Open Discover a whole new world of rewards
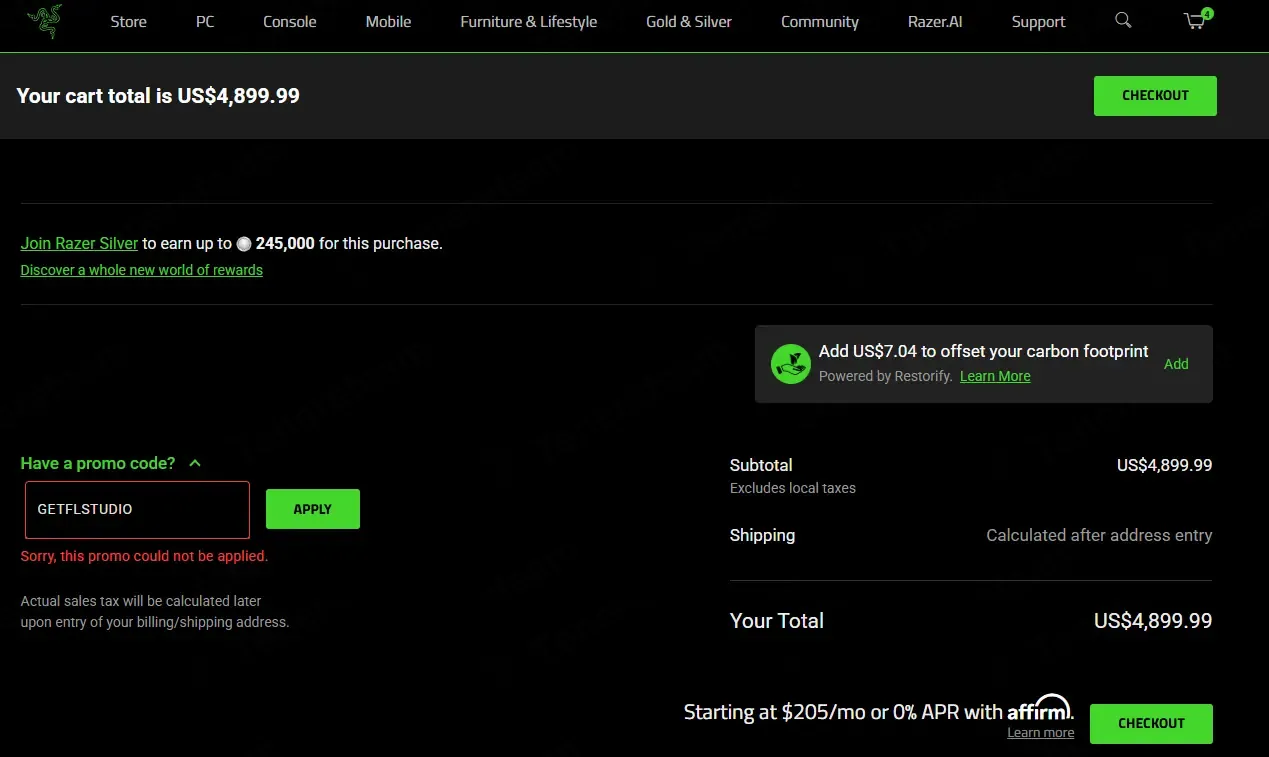 tap(141, 270)
